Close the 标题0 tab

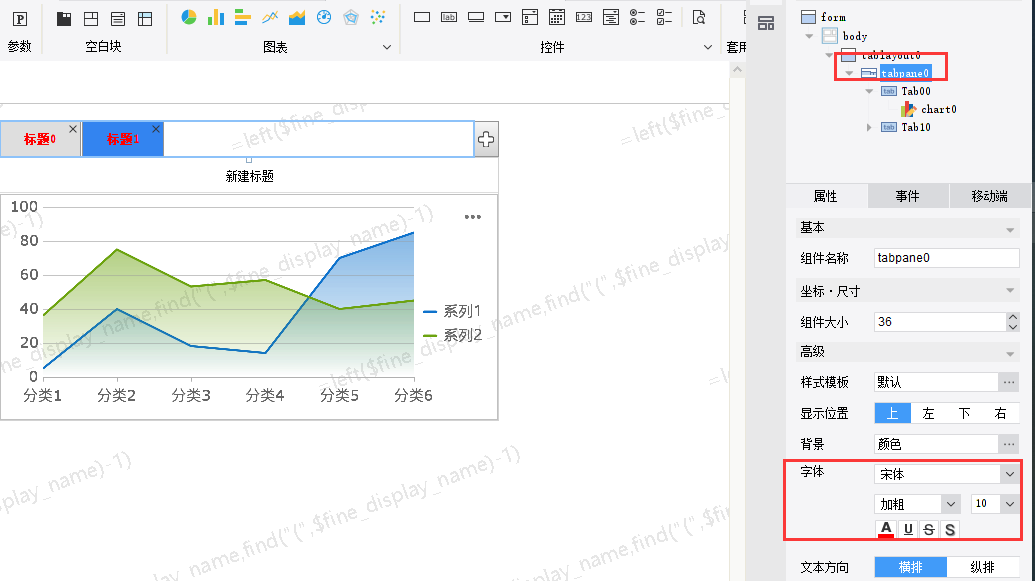click(x=73, y=129)
